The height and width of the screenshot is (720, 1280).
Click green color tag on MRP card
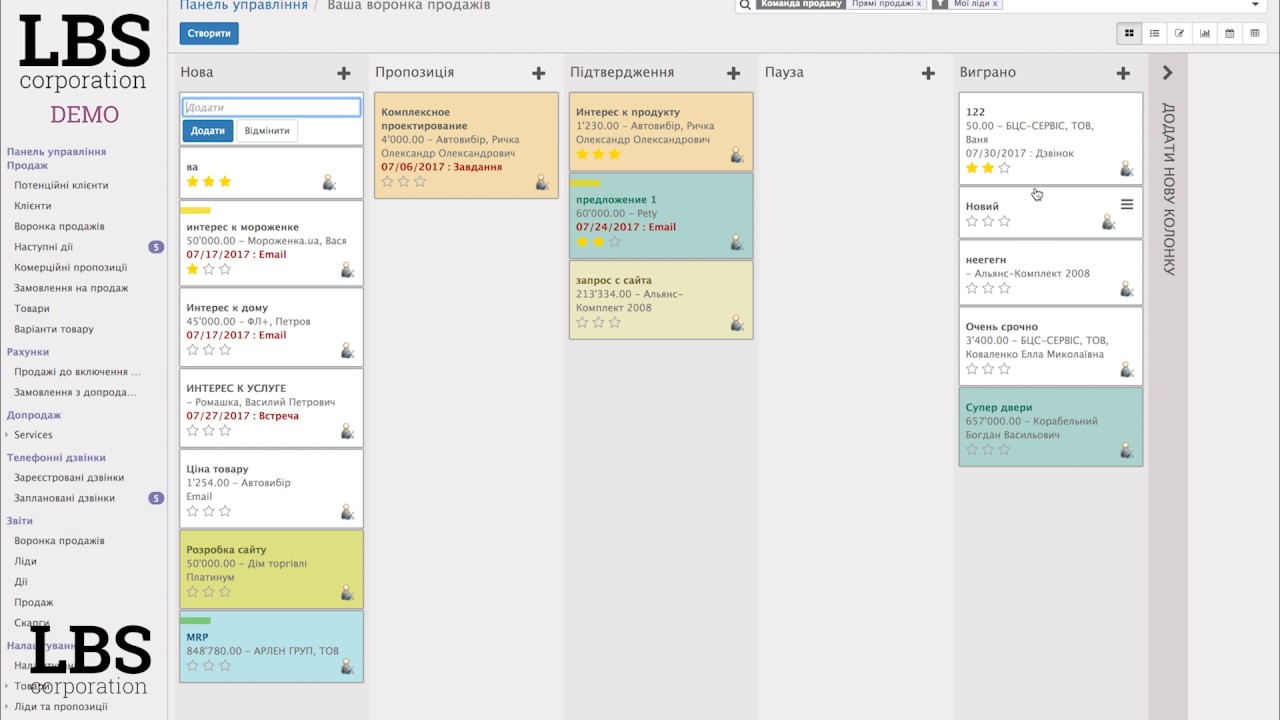click(195, 620)
